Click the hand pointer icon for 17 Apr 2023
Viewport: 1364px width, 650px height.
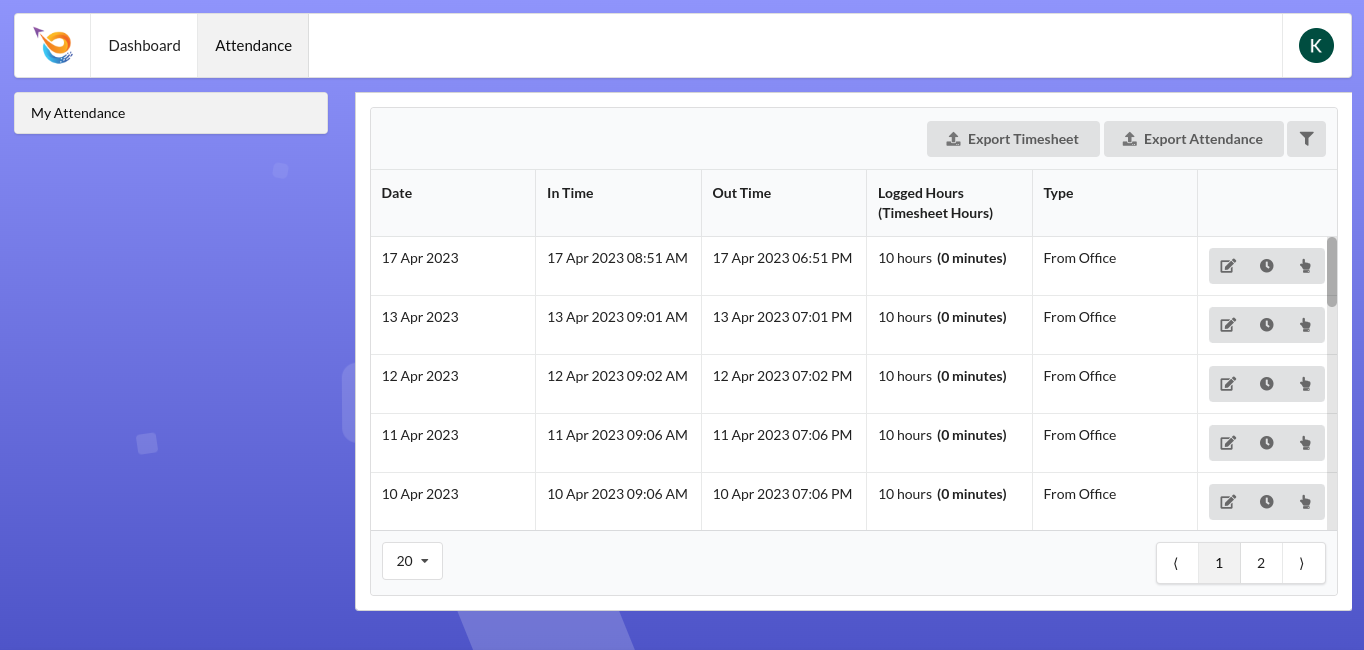1305,266
